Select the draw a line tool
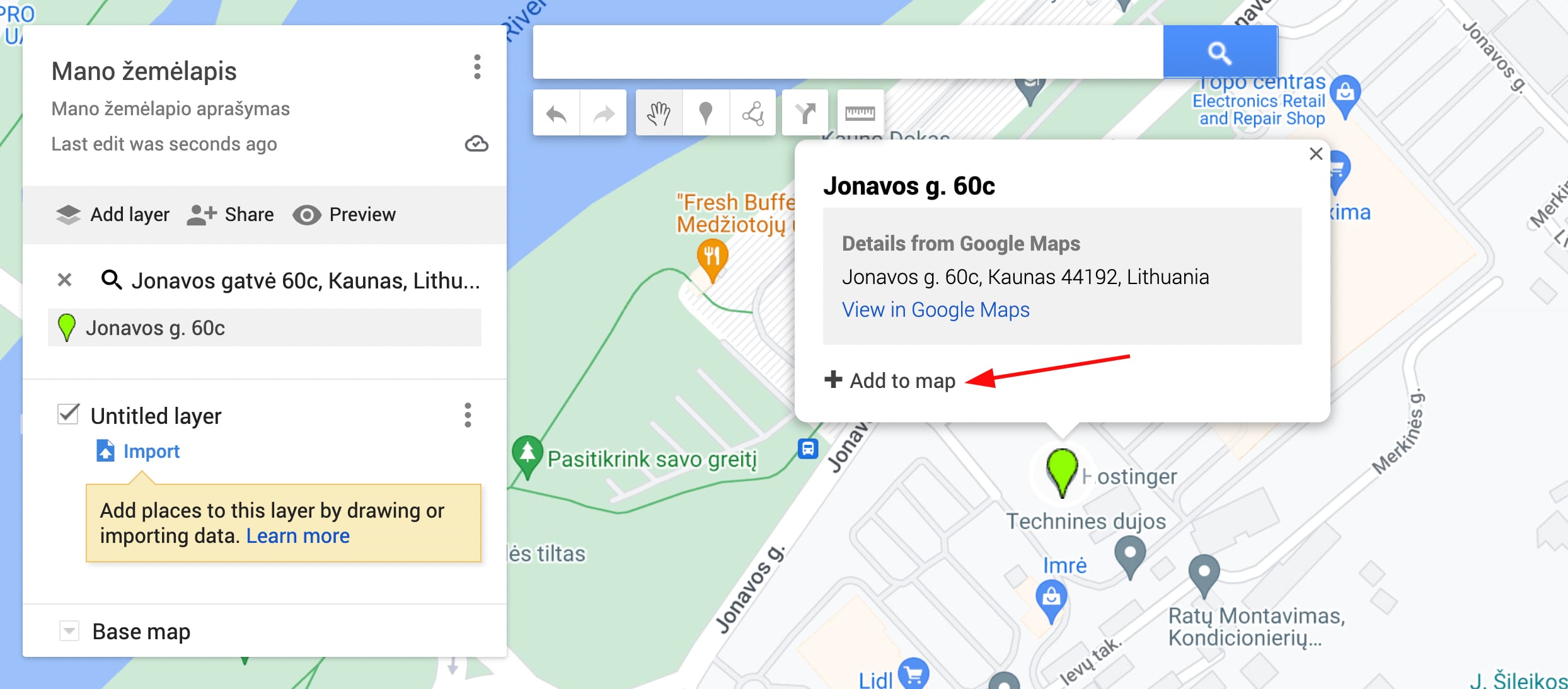This screenshot has height=689, width=1568. pyautogui.click(x=753, y=113)
